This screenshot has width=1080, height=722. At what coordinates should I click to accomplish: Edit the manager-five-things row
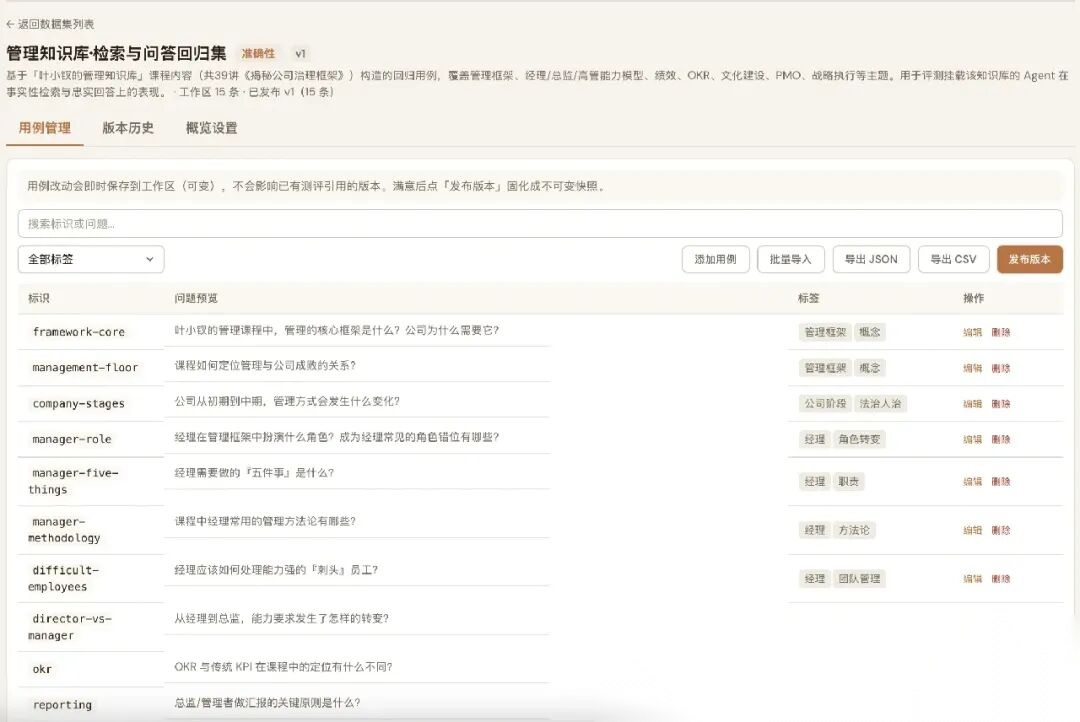(973, 482)
